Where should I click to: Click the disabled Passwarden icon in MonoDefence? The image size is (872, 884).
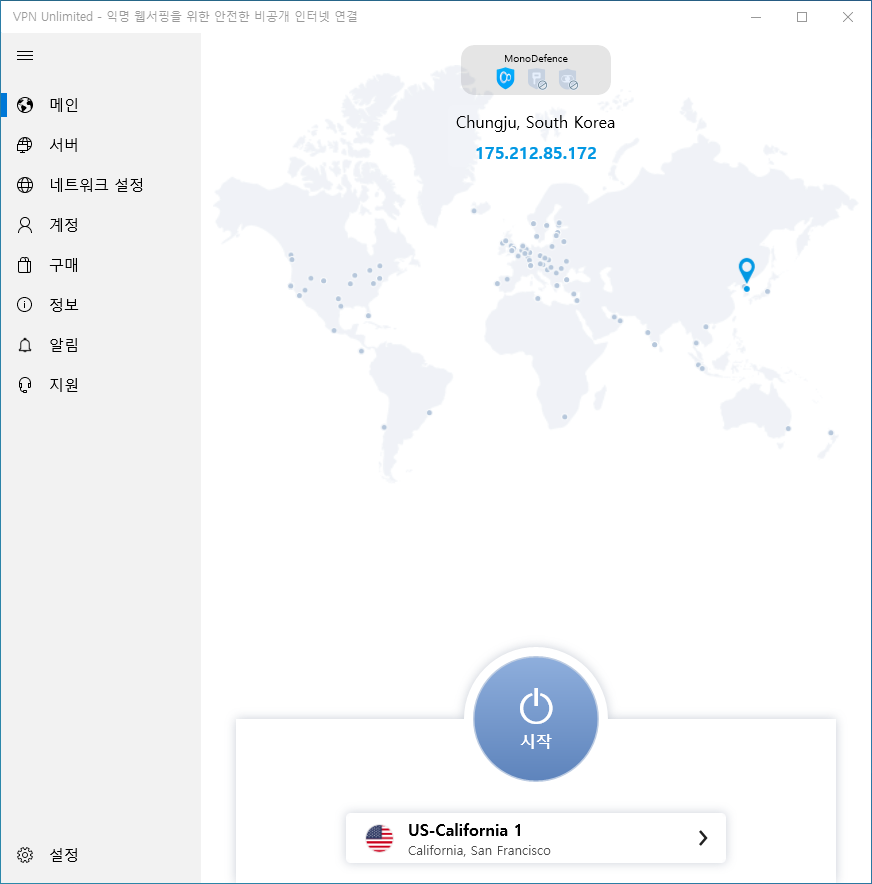[537, 79]
